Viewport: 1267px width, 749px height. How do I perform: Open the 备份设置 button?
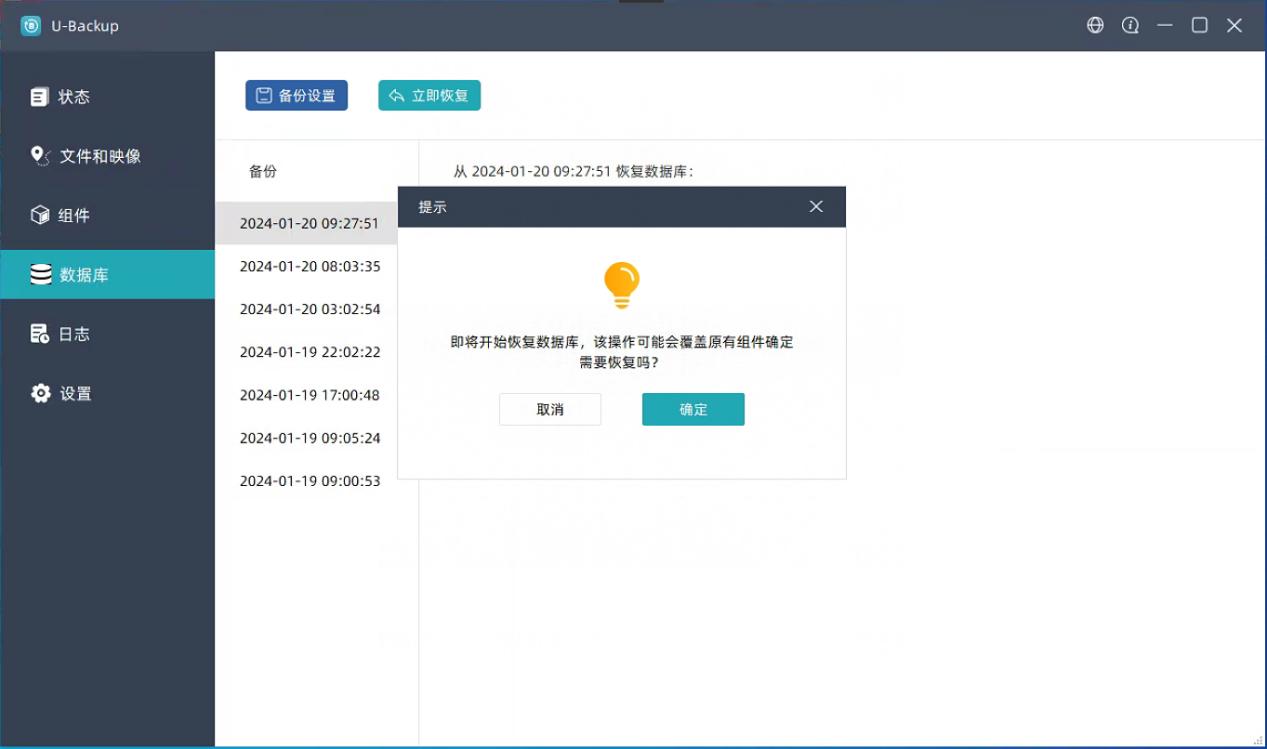(x=296, y=95)
